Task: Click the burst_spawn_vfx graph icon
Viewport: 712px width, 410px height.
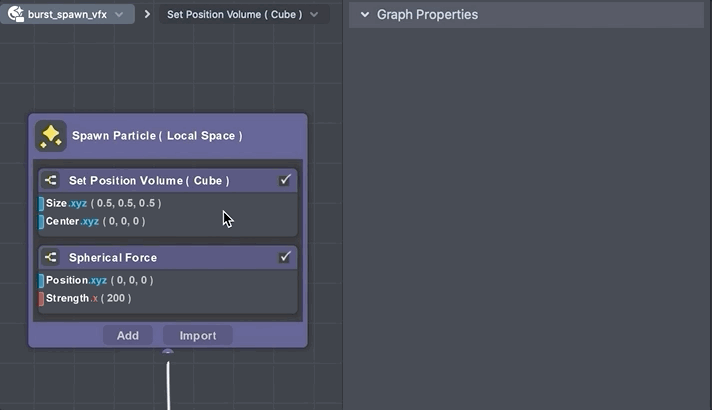Action: point(15,15)
